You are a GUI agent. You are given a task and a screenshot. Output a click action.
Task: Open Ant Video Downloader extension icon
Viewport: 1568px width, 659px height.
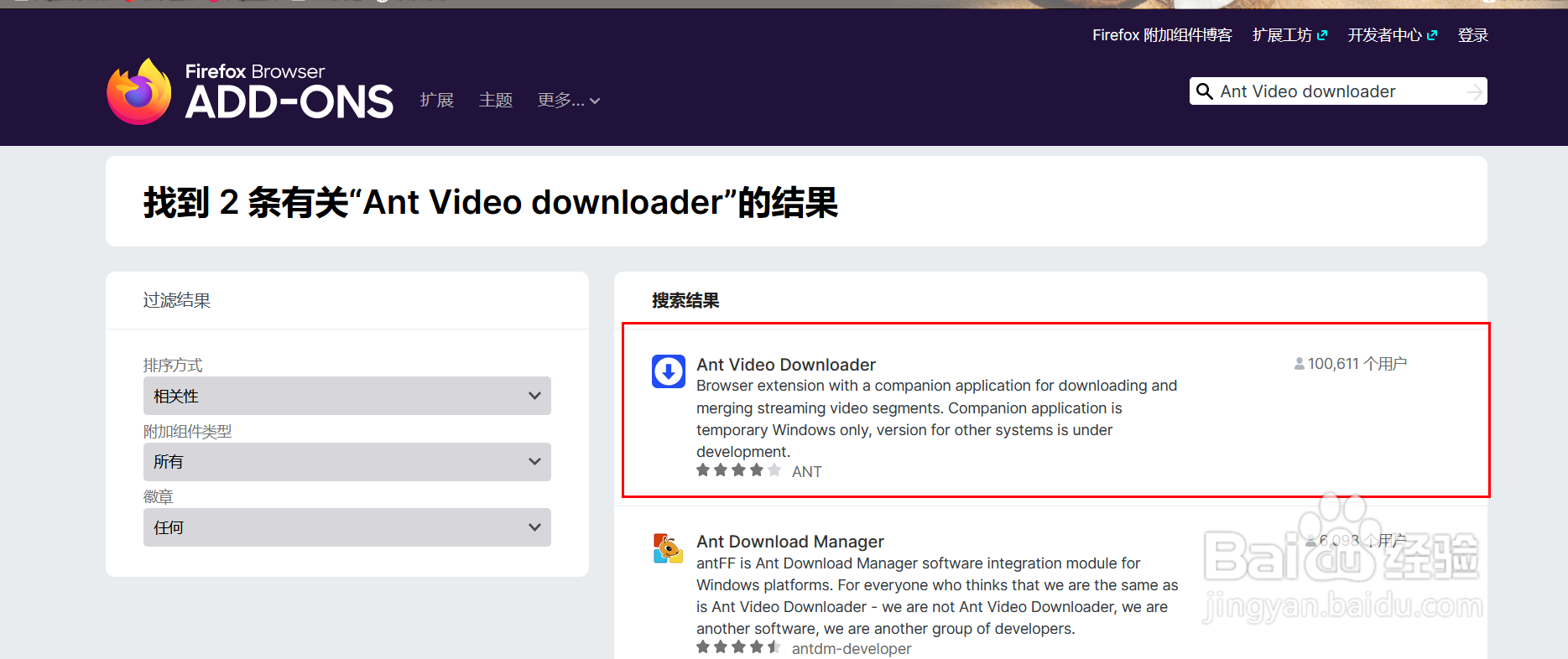click(669, 371)
